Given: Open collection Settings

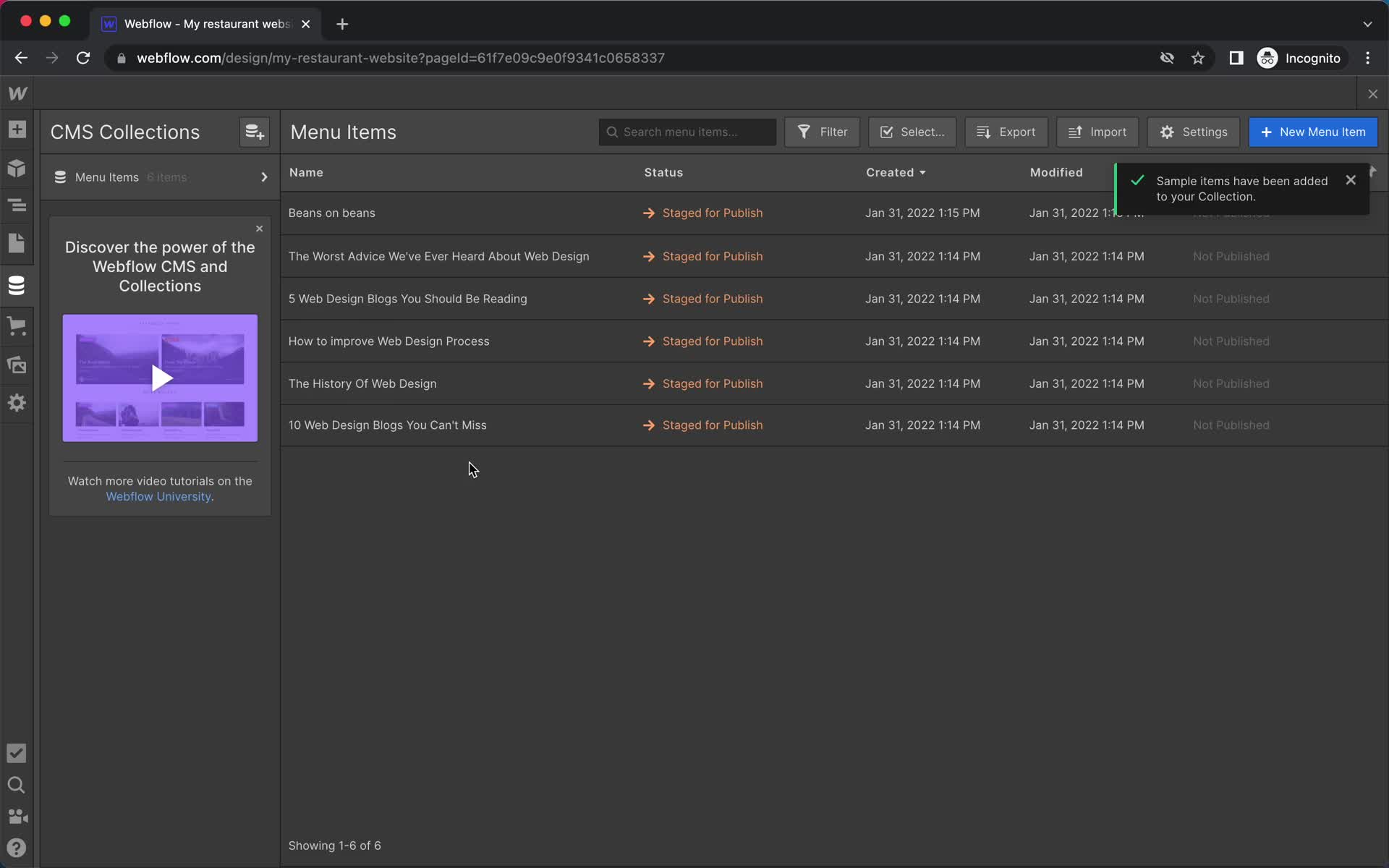Looking at the screenshot, I should [x=1194, y=132].
